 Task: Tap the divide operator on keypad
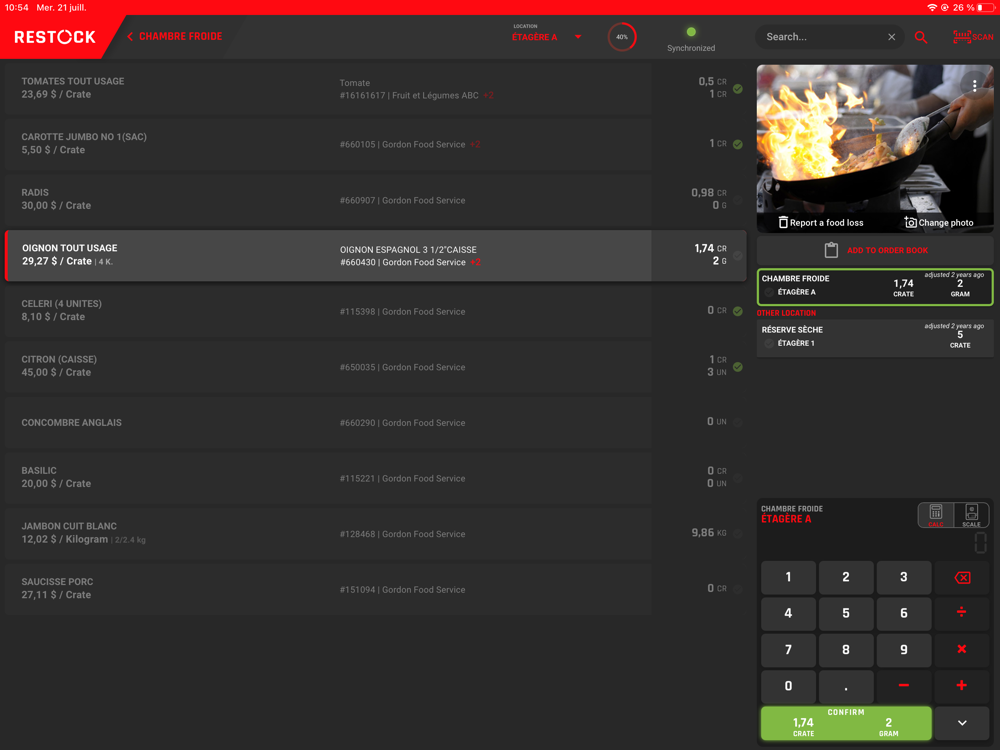pos(961,612)
